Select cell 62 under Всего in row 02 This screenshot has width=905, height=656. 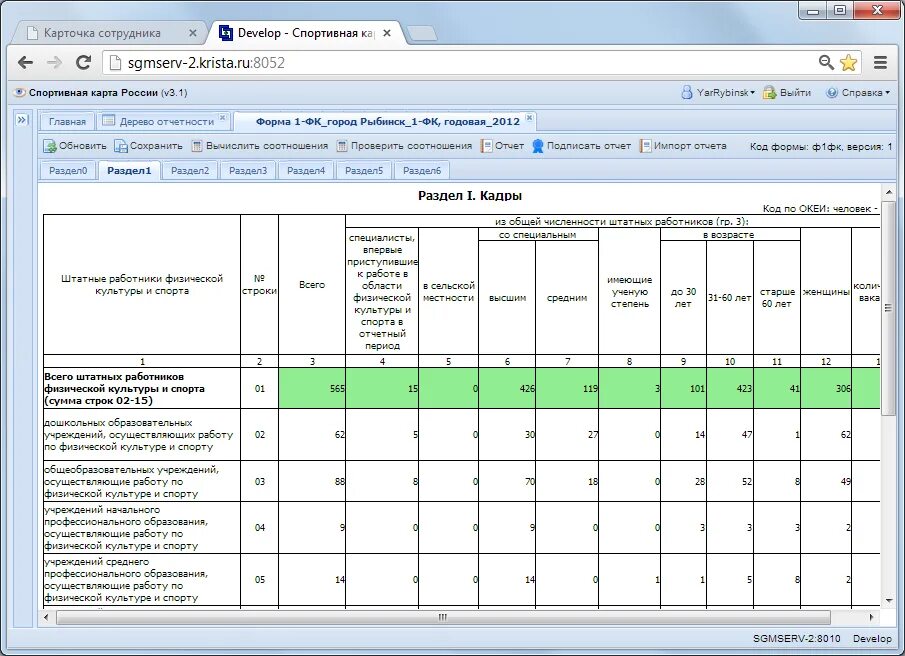(312, 434)
